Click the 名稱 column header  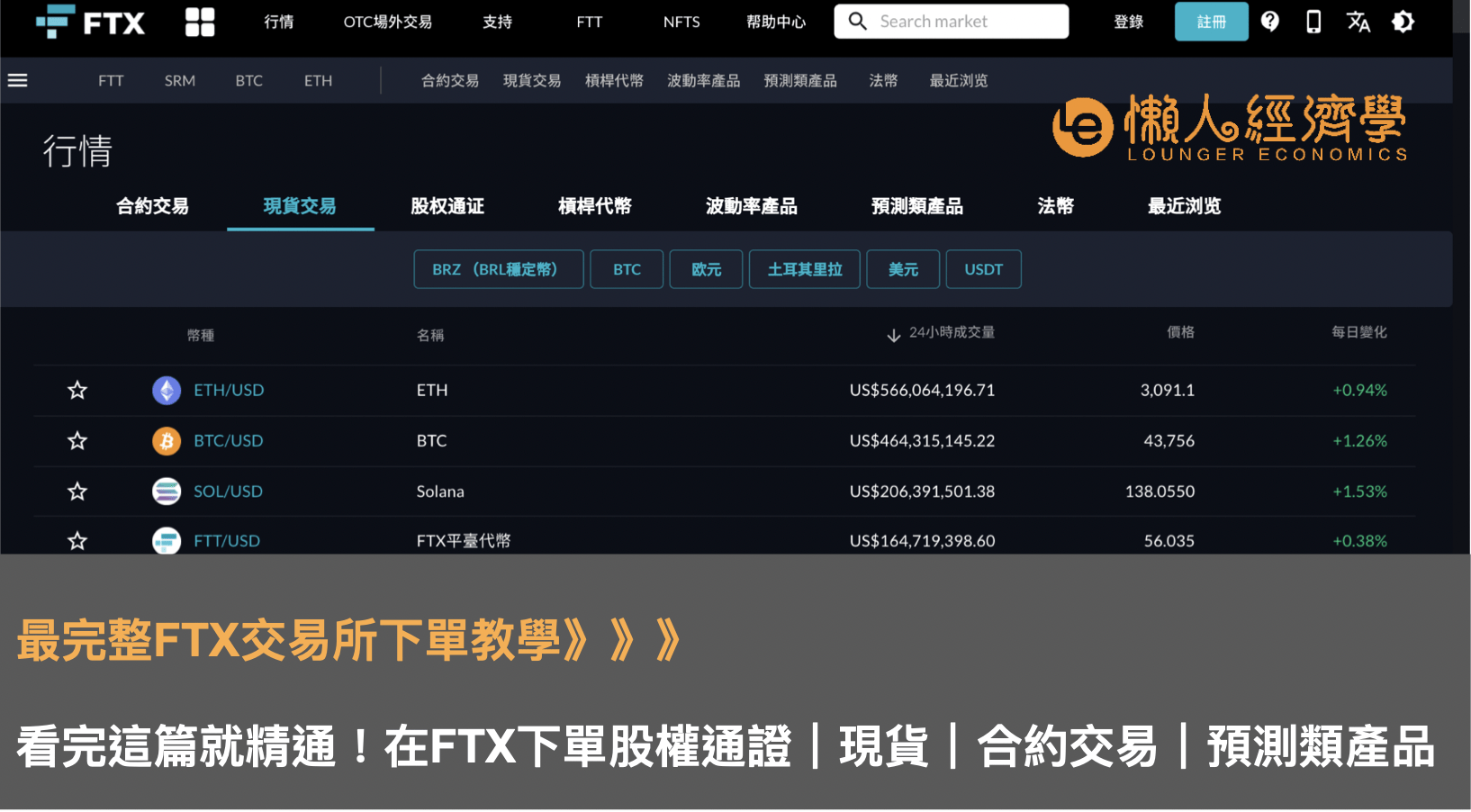(430, 335)
